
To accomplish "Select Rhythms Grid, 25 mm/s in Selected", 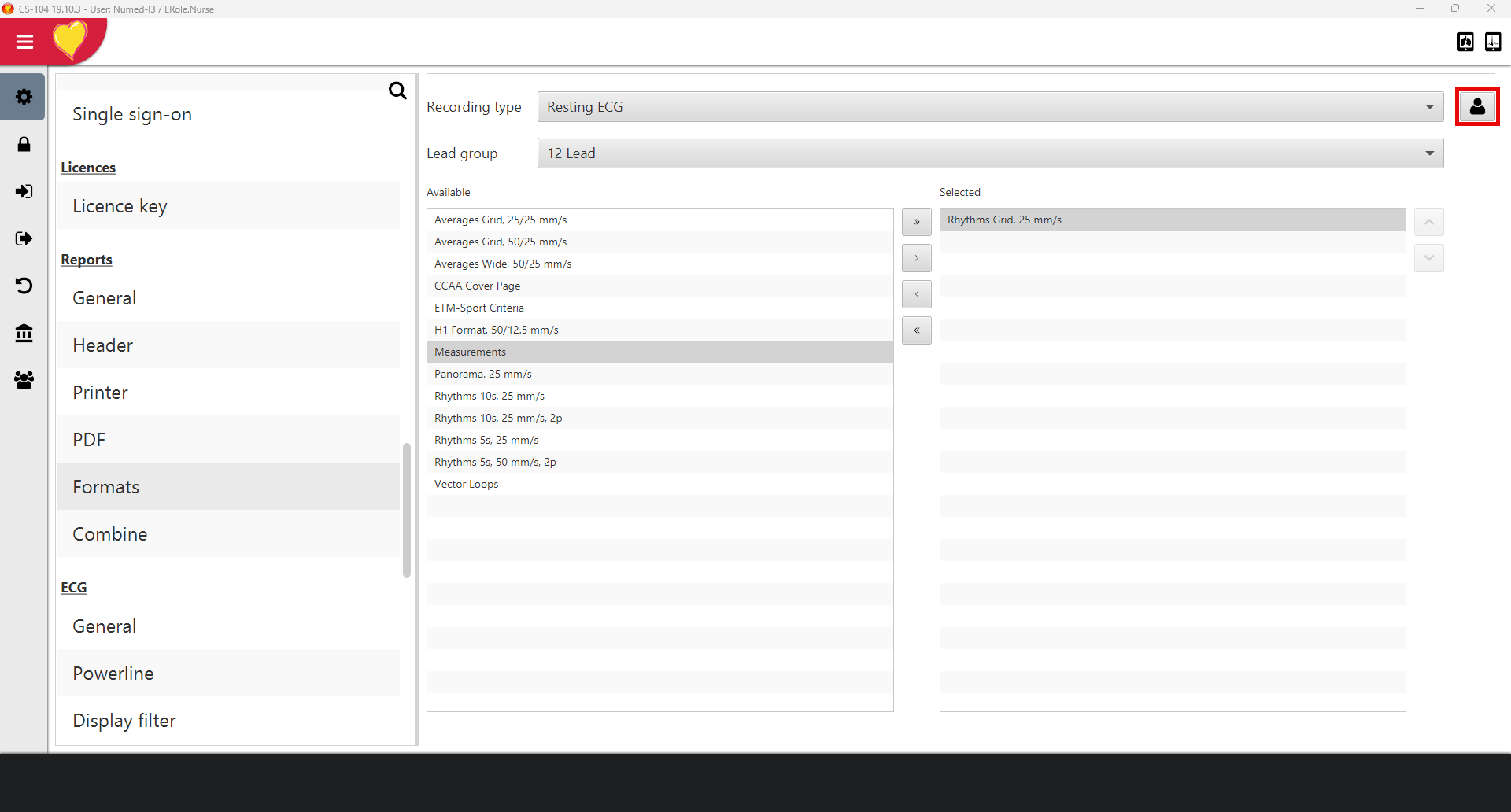I will point(1004,220).
